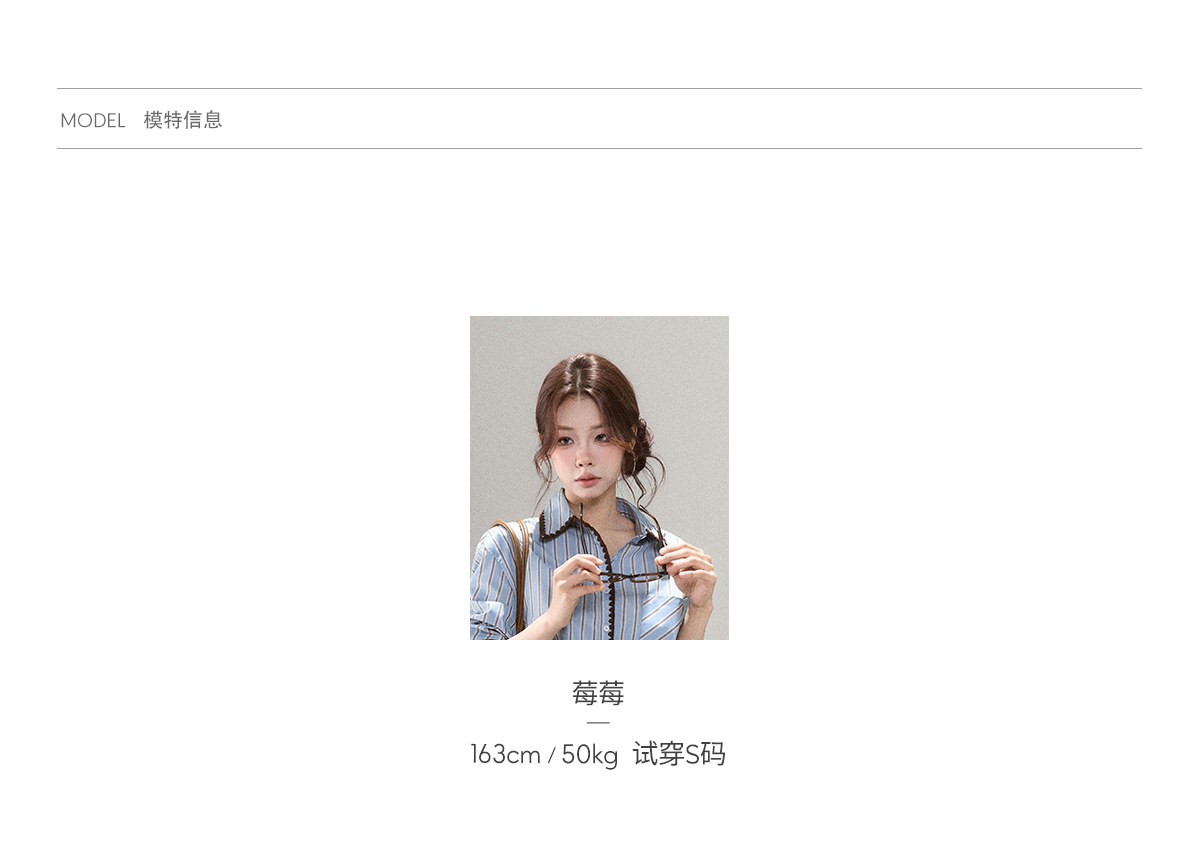
Task: Select the 试穿S码 size label
Action: click(679, 754)
